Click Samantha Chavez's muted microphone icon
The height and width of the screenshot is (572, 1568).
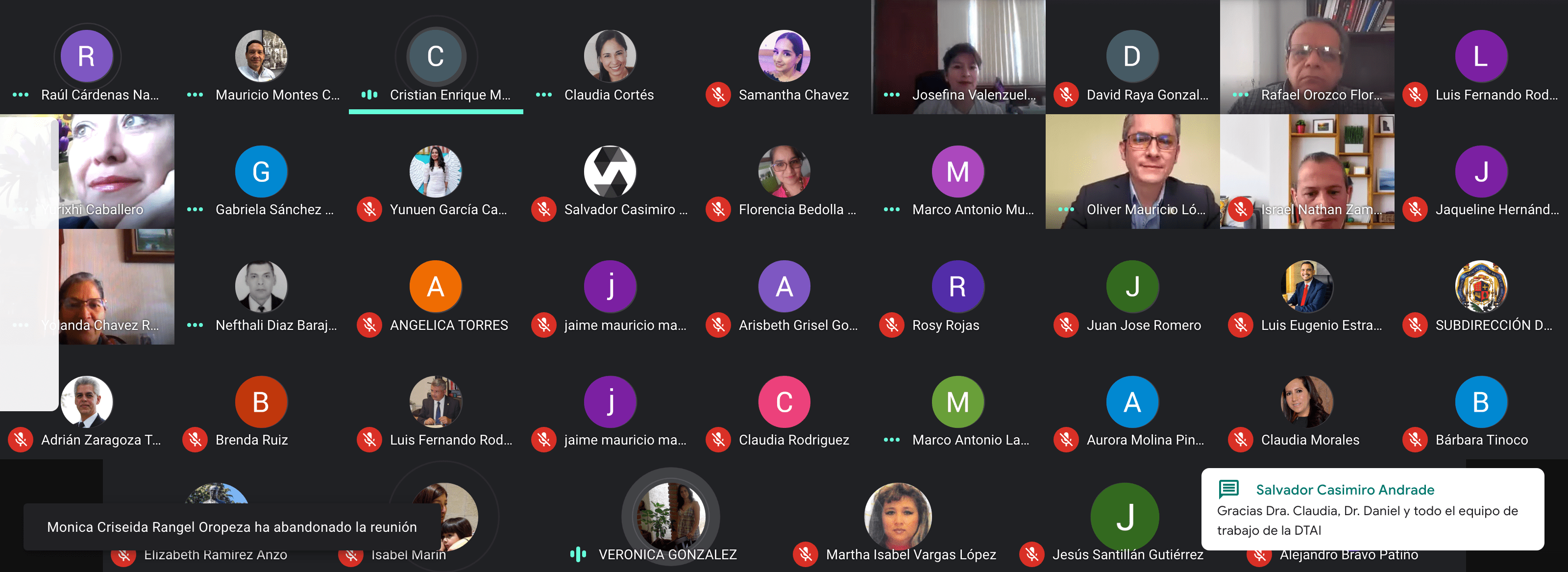point(718,95)
